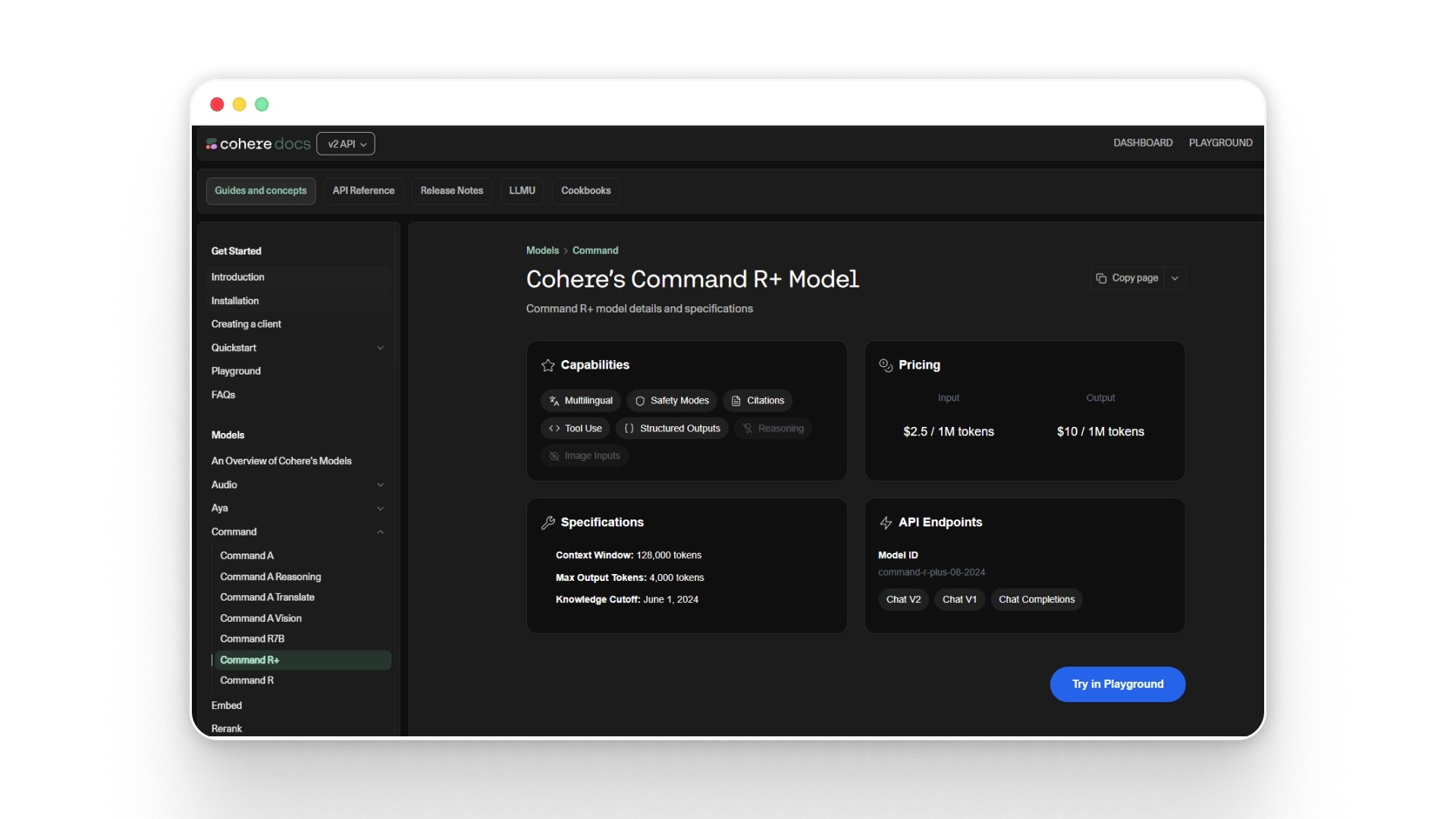Expand the Quickstart section chevron
The width and height of the screenshot is (1456, 819).
point(381,348)
